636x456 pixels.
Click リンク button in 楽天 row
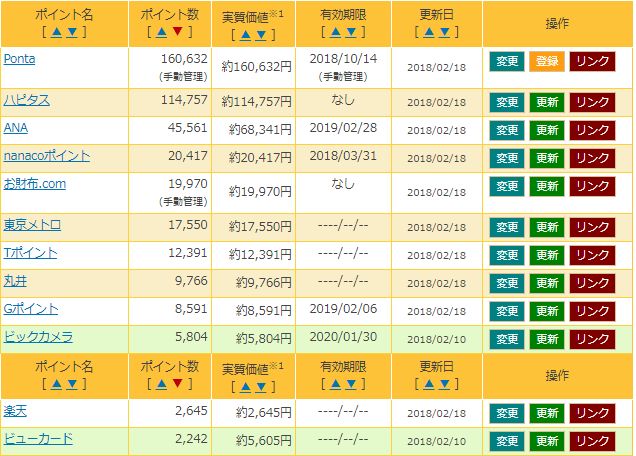[592, 413]
